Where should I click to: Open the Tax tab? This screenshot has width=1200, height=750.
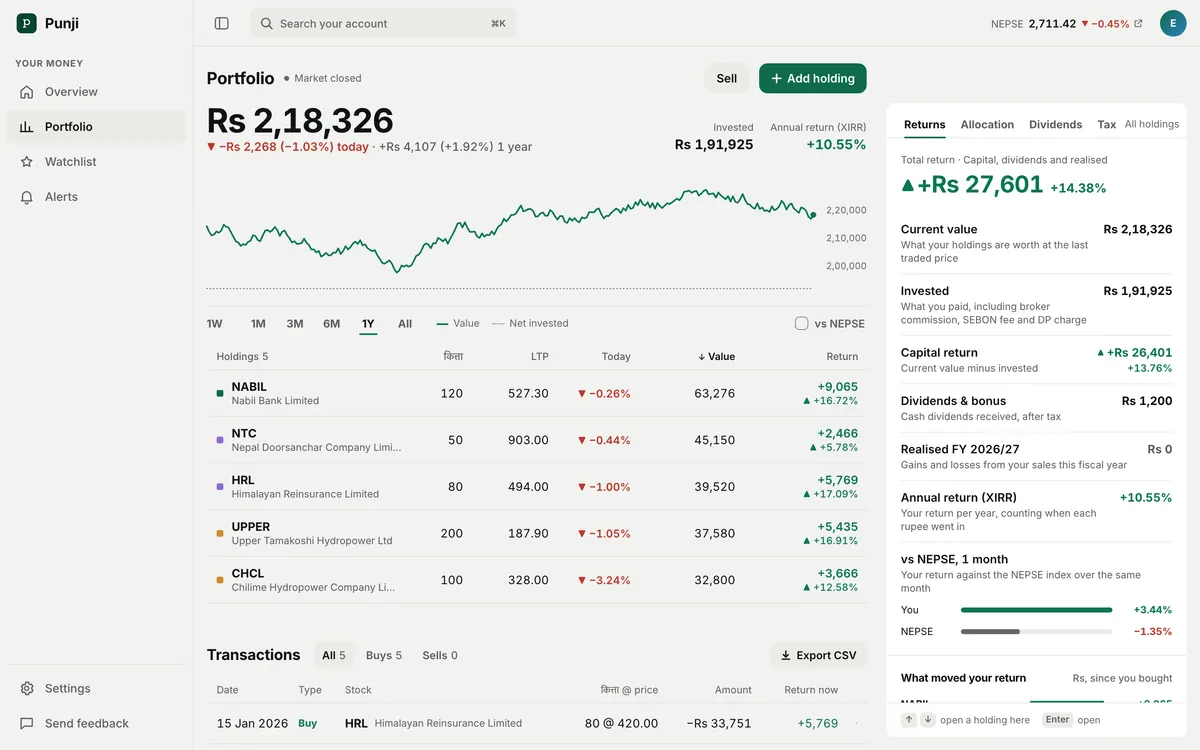click(x=1106, y=125)
